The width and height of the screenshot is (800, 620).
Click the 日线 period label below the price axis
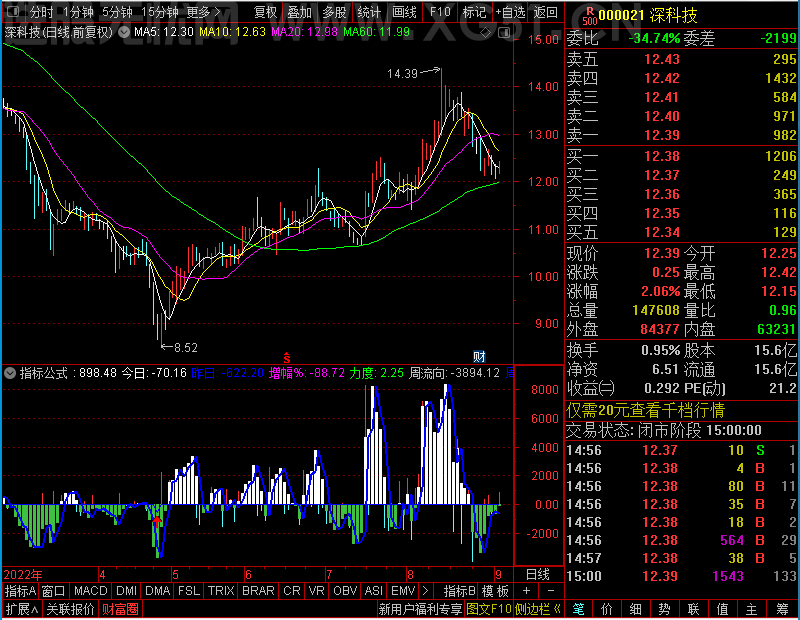[538, 574]
